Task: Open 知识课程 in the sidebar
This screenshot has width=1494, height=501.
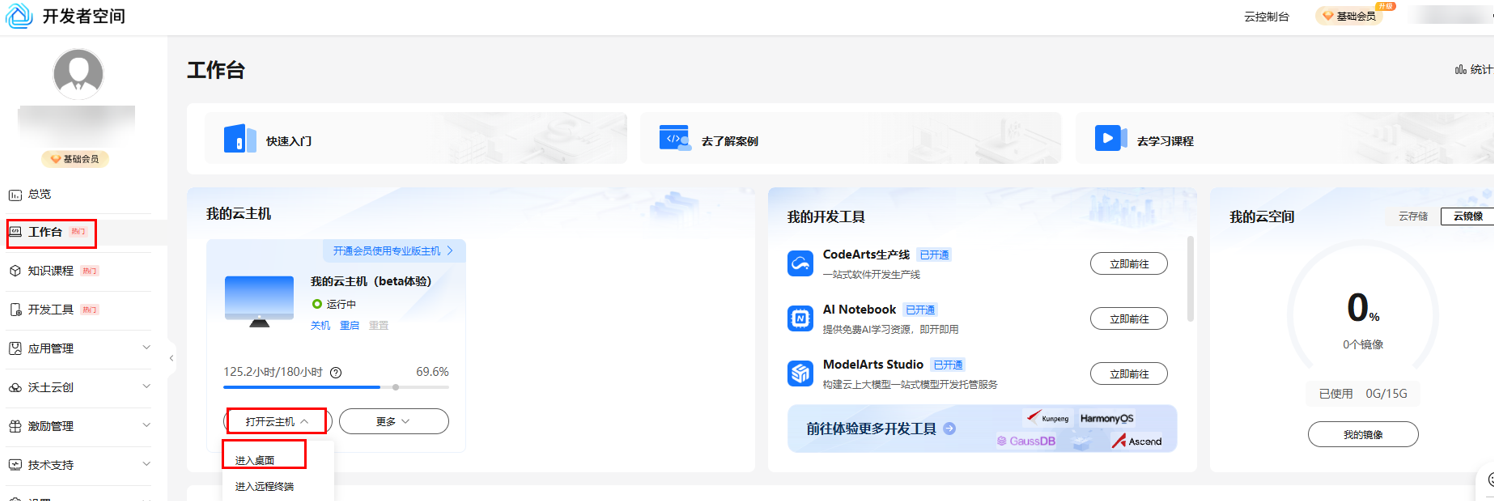Action: [x=51, y=271]
